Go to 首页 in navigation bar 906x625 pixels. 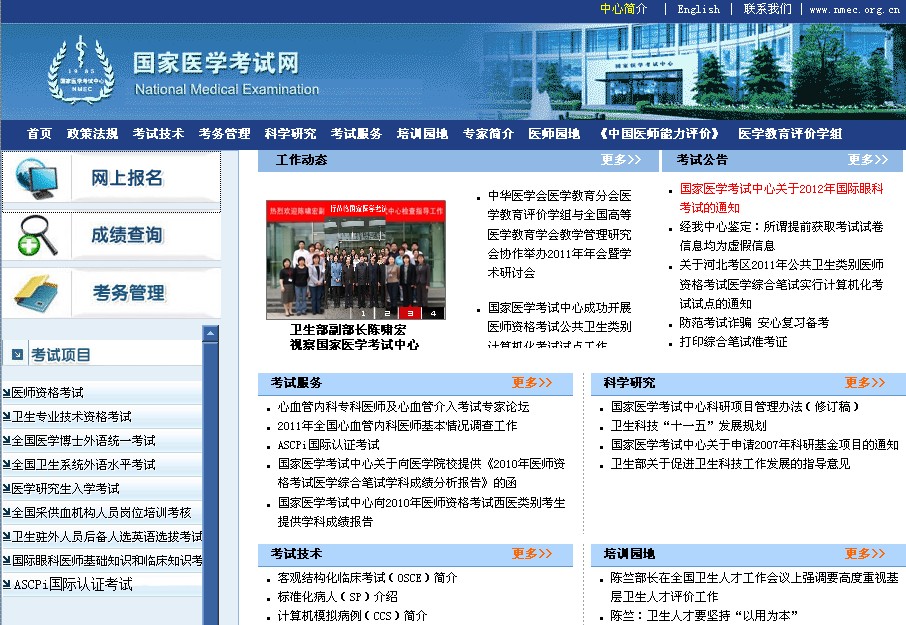pos(39,134)
